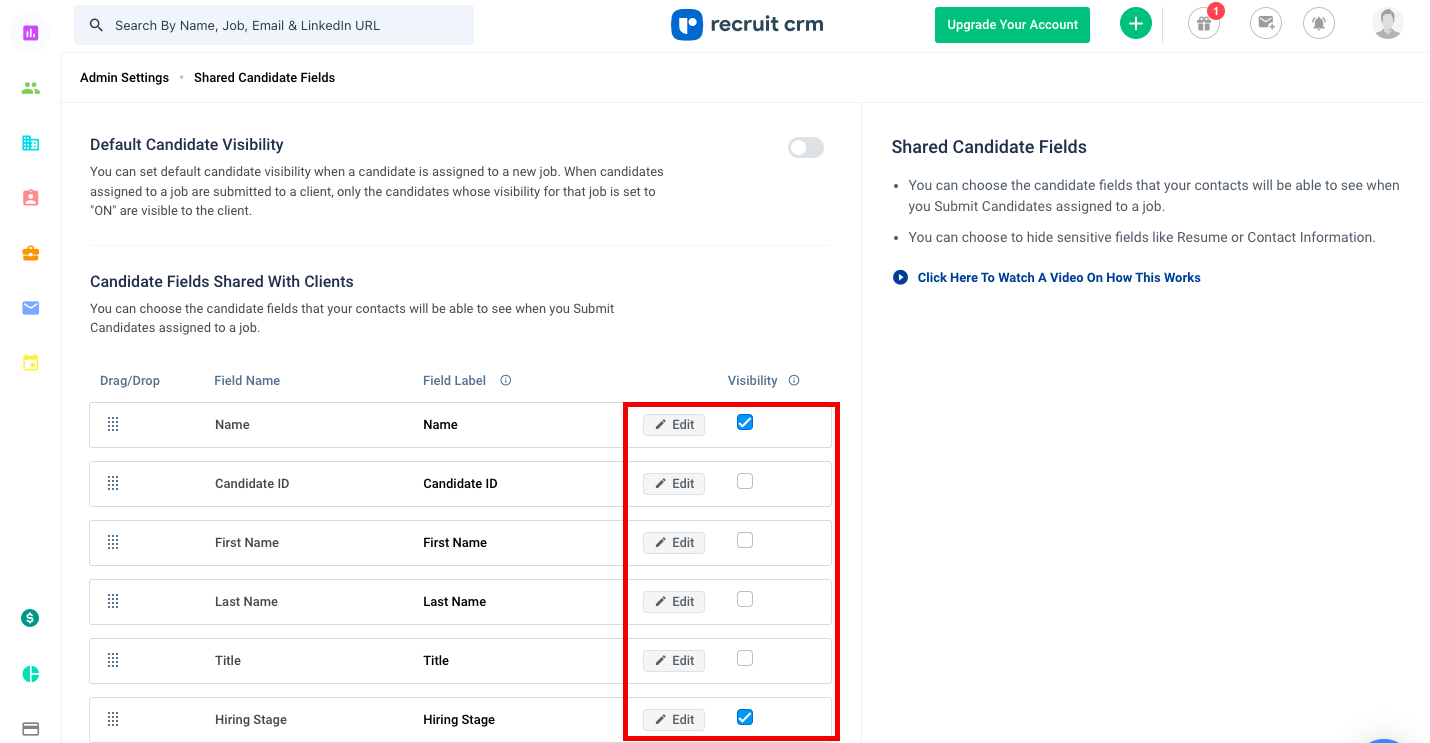The width and height of the screenshot is (1430, 743).
Task: Open the blue mail sidebar icon
Action: (x=30, y=308)
